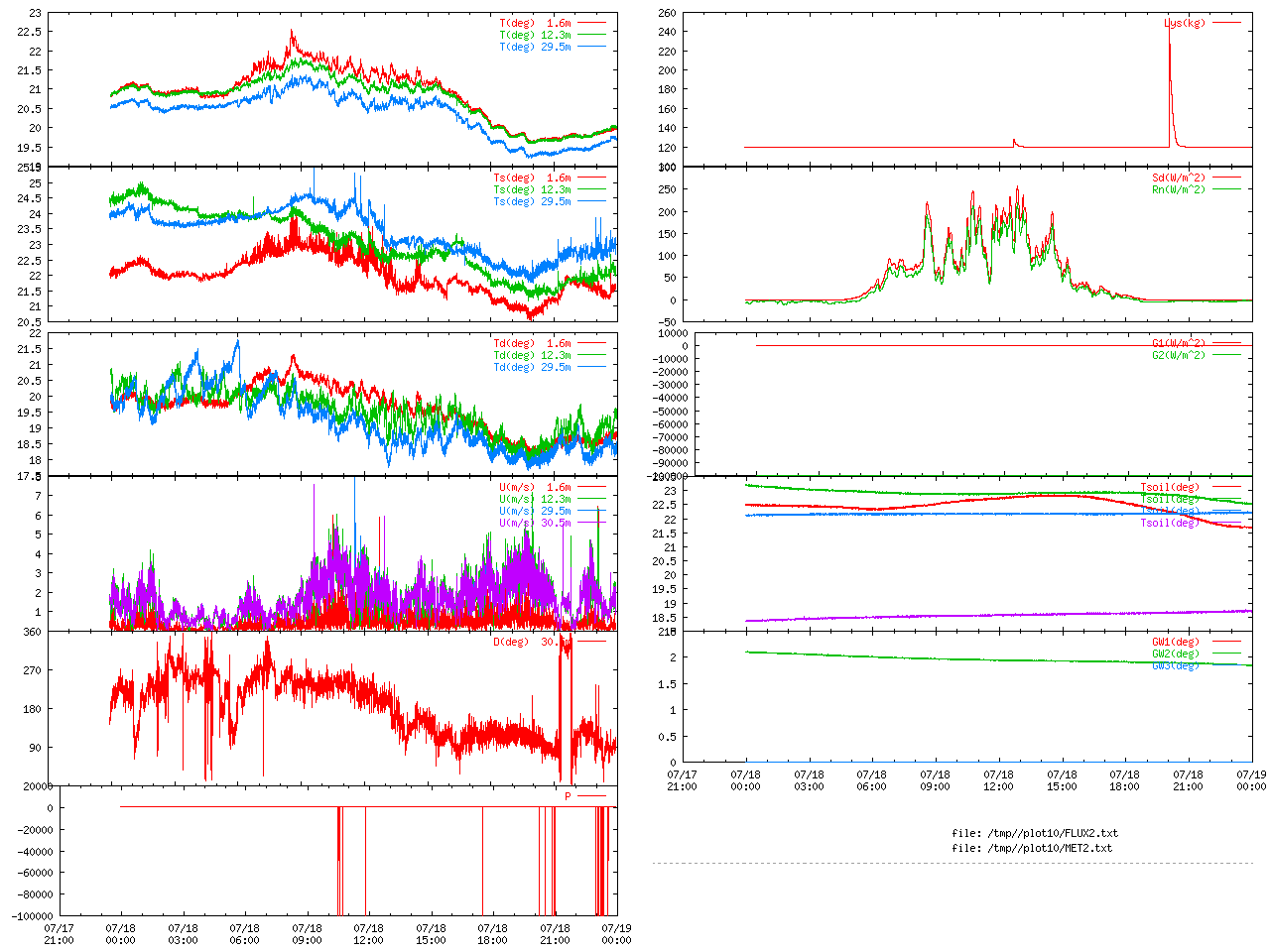1270x952 pixels.
Task: Select the 'D(deg)' wind direction legend label
Action: point(511,642)
